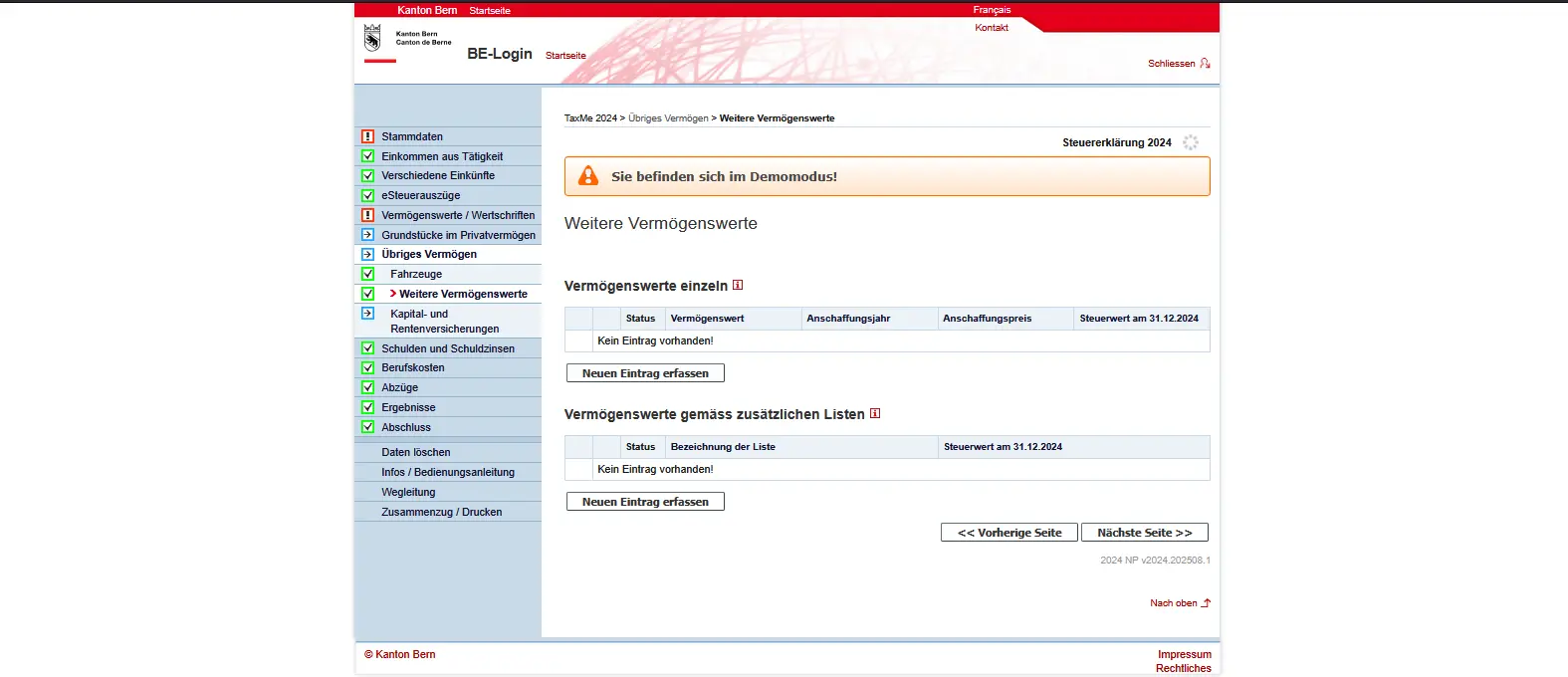Click the green checkmark beside Fahrzeuge
Viewport: 1568px width, 677px height.
tap(367, 274)
